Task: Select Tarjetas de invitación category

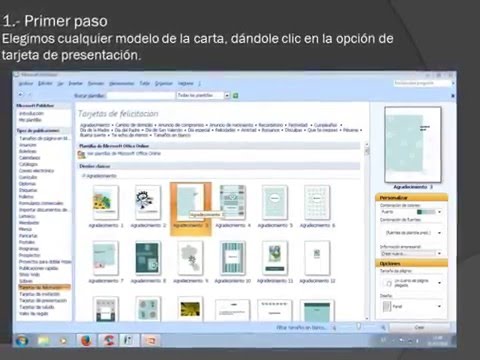Action: [40, 294]
